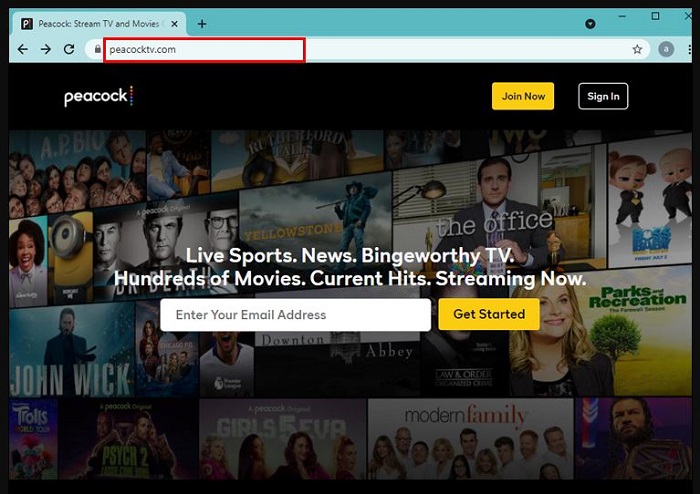Select the Yellowstone show thumbnail
Image resolution: width=700 pixels, height=494 pixels.
315,223
